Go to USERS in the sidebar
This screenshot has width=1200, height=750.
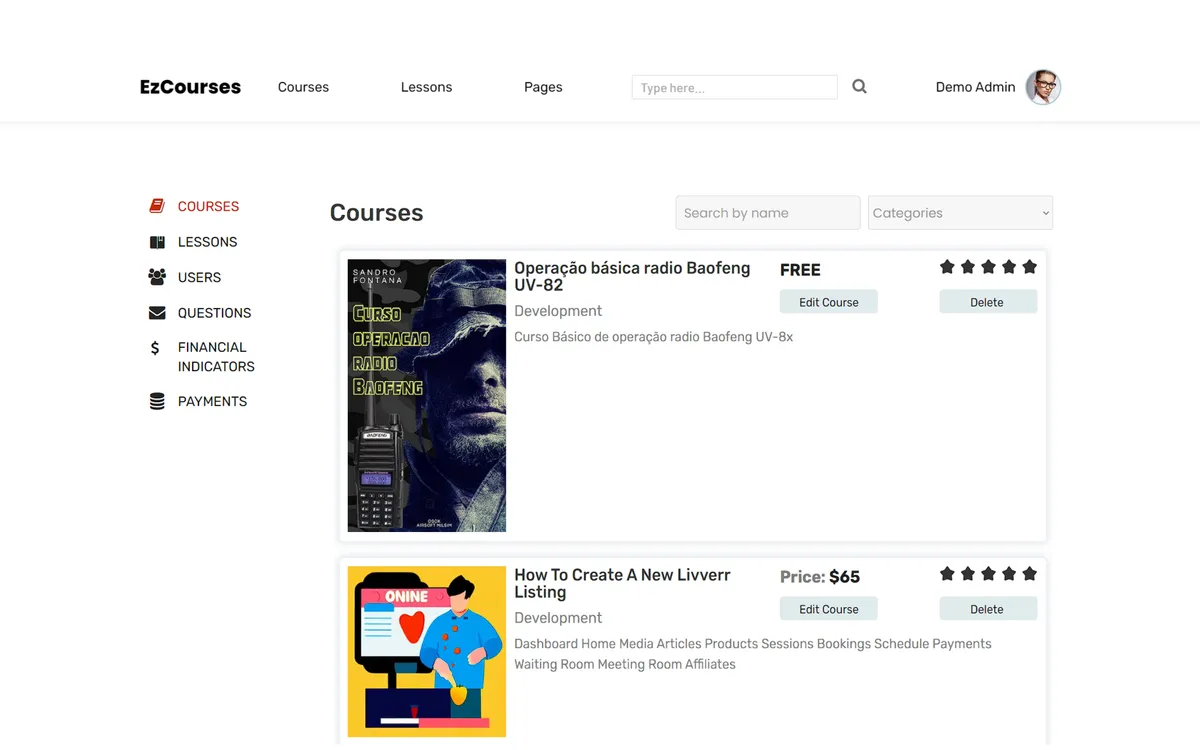(199, 277)
